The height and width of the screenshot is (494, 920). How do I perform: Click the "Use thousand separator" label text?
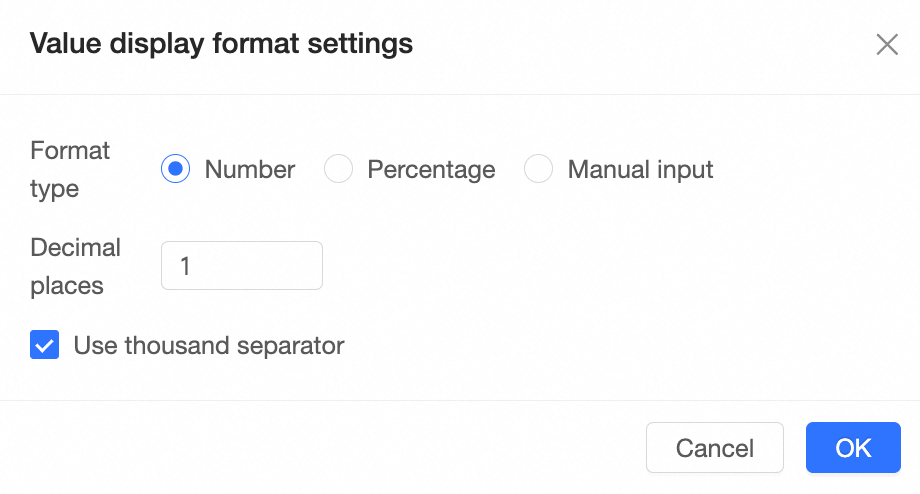click(x=209, y=346)
